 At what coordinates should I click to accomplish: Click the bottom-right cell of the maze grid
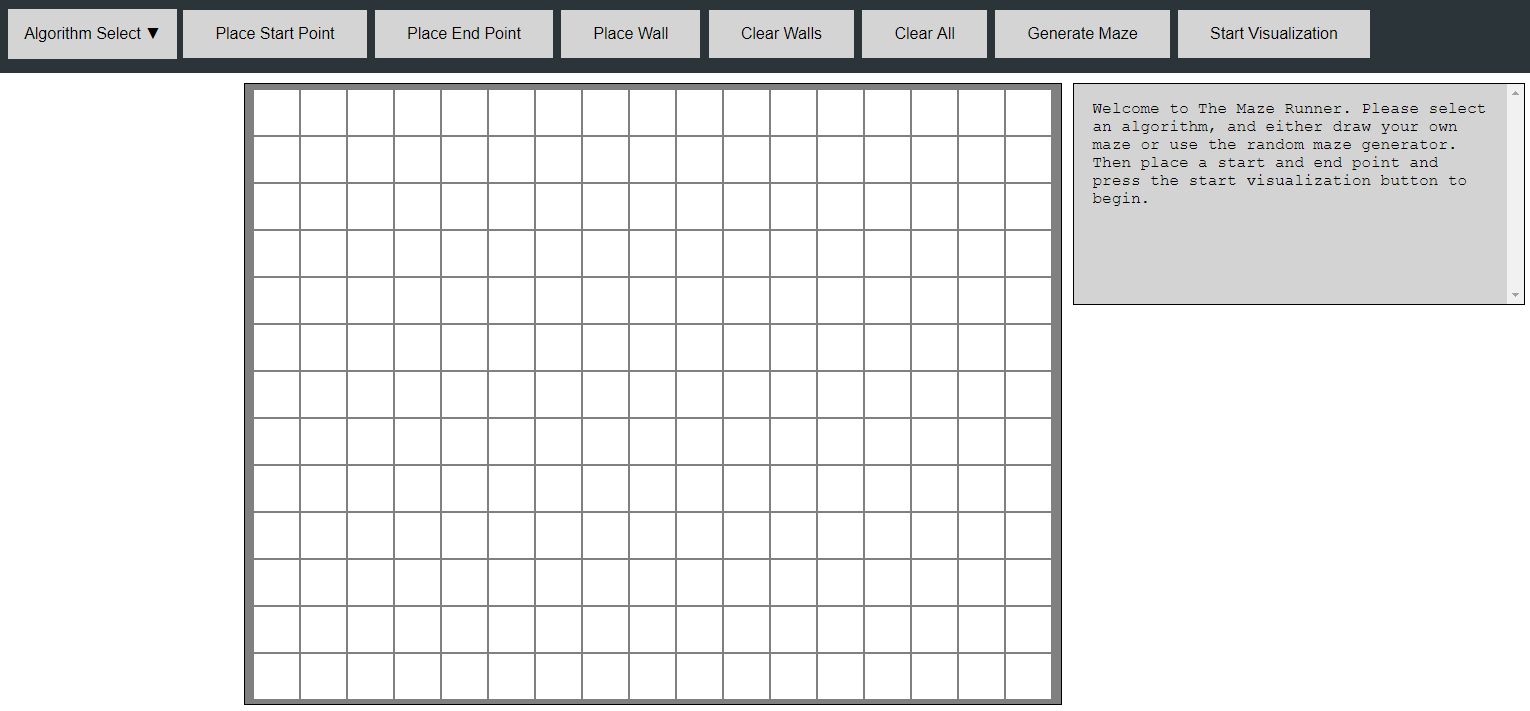pos(1028,676)
